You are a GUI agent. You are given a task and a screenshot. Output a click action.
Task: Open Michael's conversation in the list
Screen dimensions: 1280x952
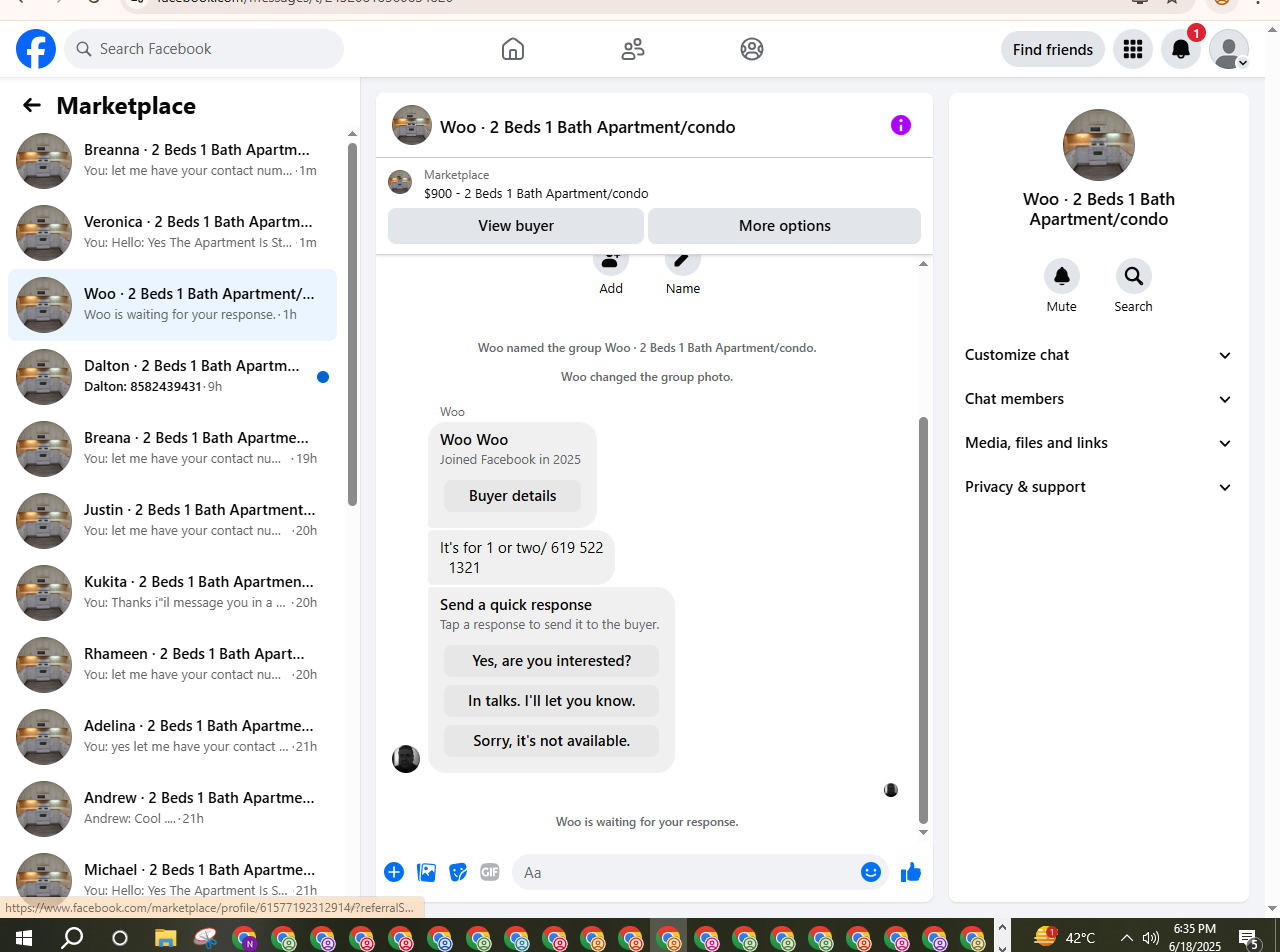coord(173,879)
